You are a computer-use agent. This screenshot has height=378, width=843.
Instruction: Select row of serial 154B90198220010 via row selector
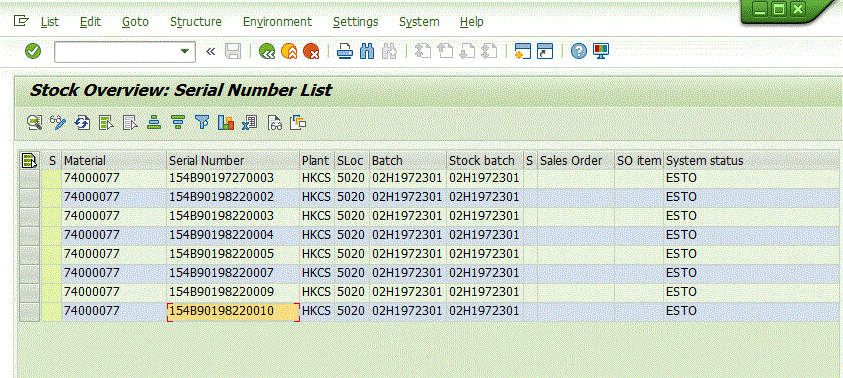[30, 311]
